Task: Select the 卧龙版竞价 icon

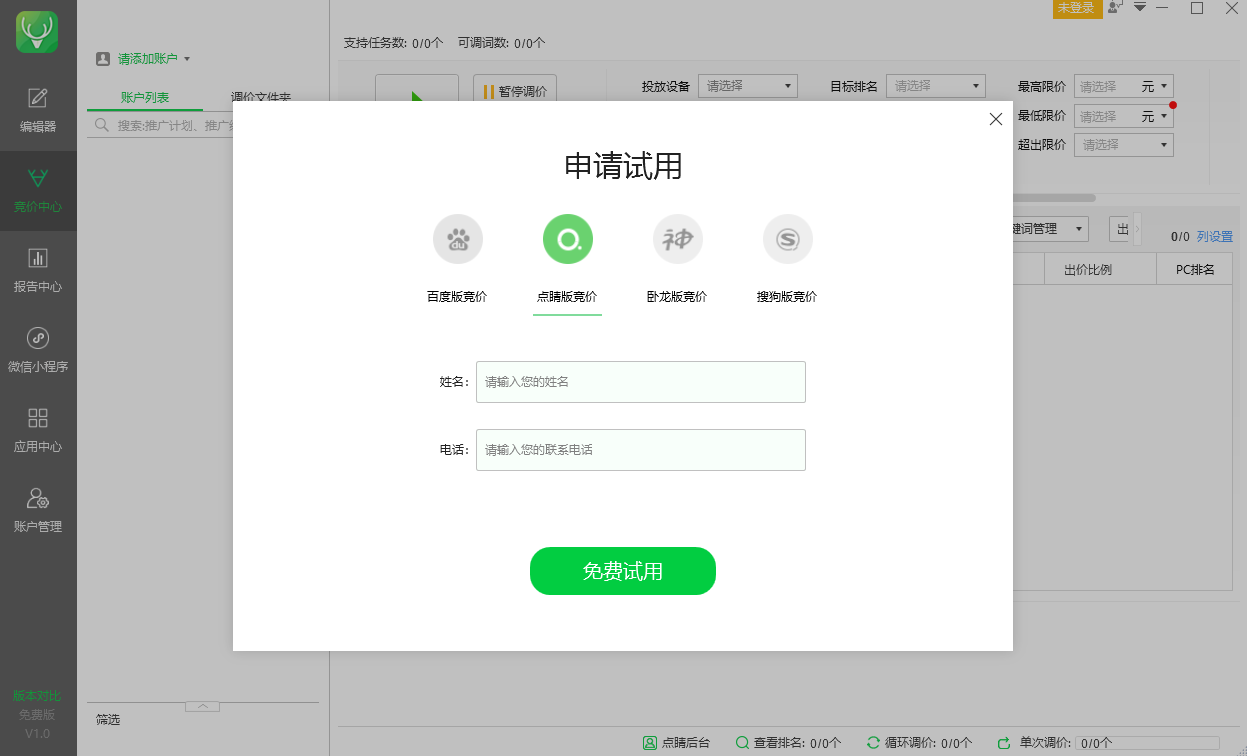Action: point(678,239)
